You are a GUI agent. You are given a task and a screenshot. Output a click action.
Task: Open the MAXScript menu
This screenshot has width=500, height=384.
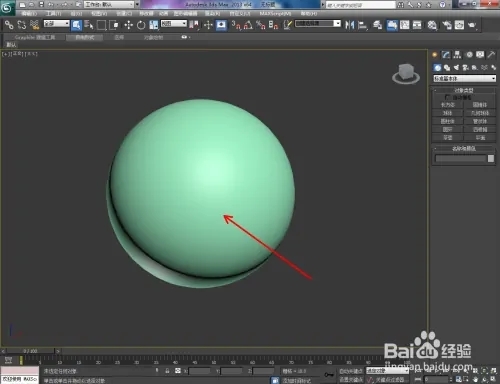[x=275, y=14]
